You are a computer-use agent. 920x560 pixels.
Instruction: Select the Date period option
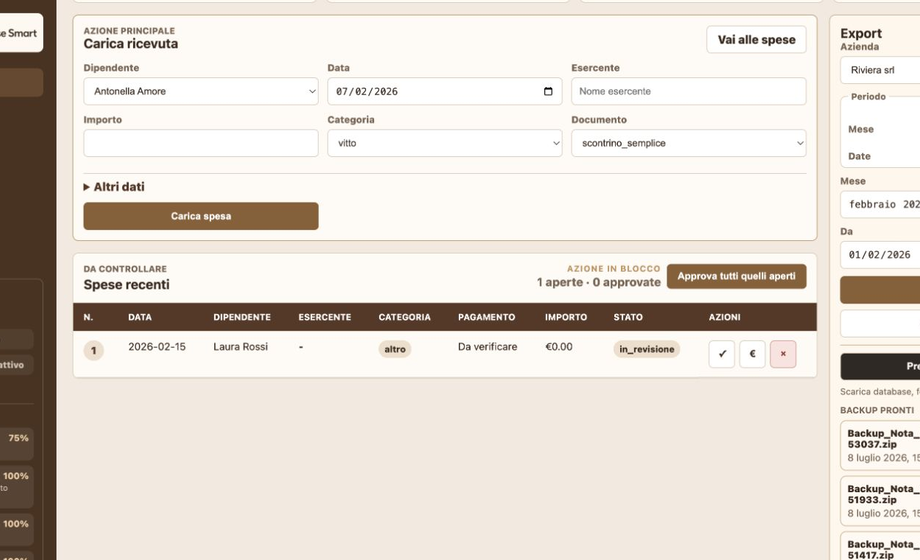(859, 156)
